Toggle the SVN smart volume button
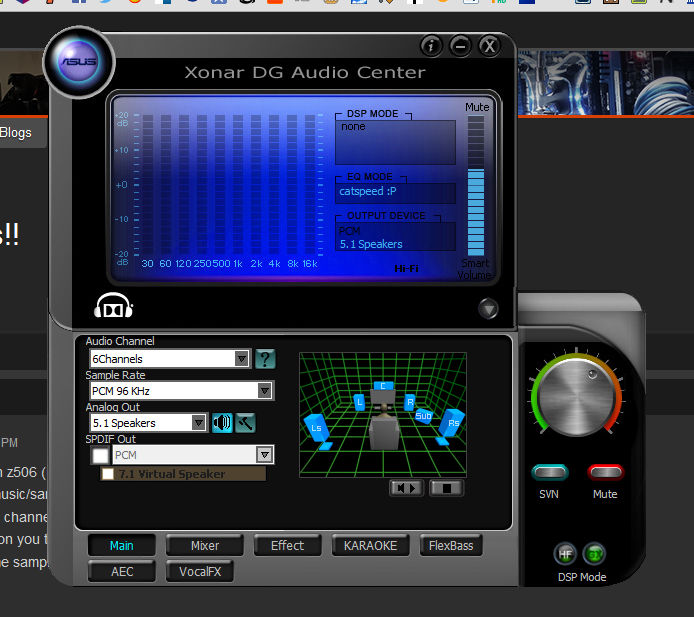Screen dimensions: 694x617 click(x=549, y=472)
